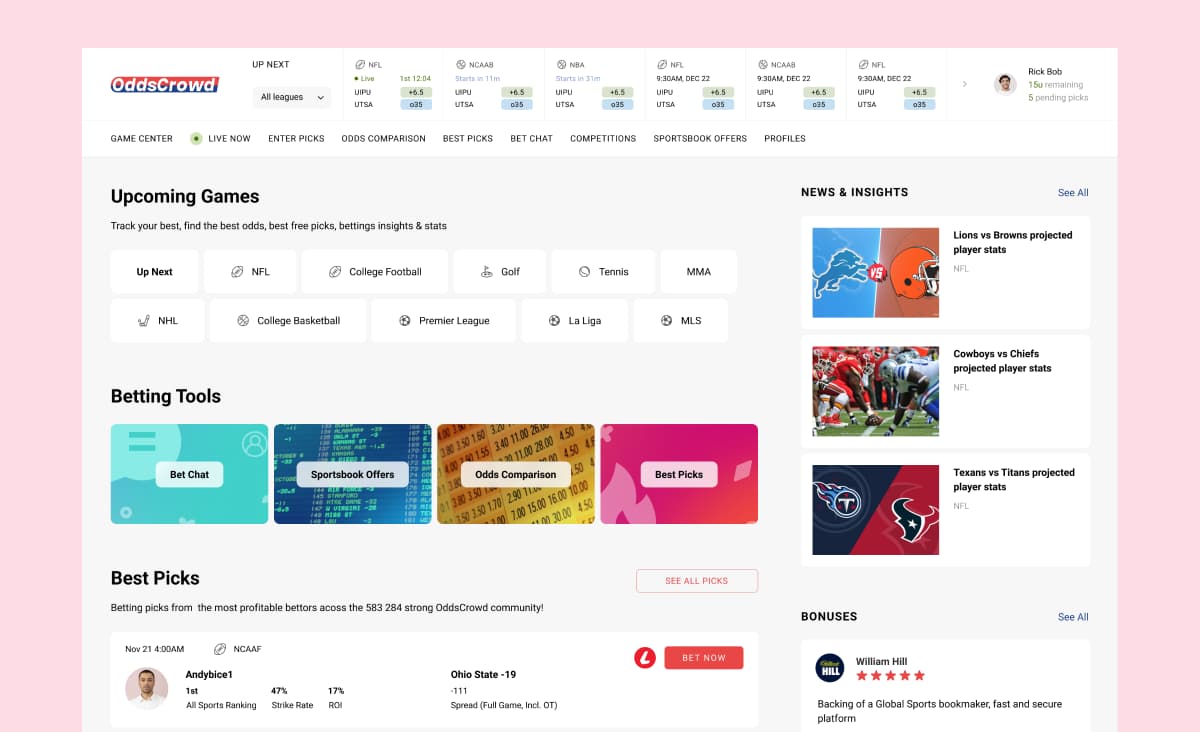The height and width of the screenshot is (732, 1200).
Task: Select the NCAAB game starting in 11m
Action: click(x=494, y=84)
